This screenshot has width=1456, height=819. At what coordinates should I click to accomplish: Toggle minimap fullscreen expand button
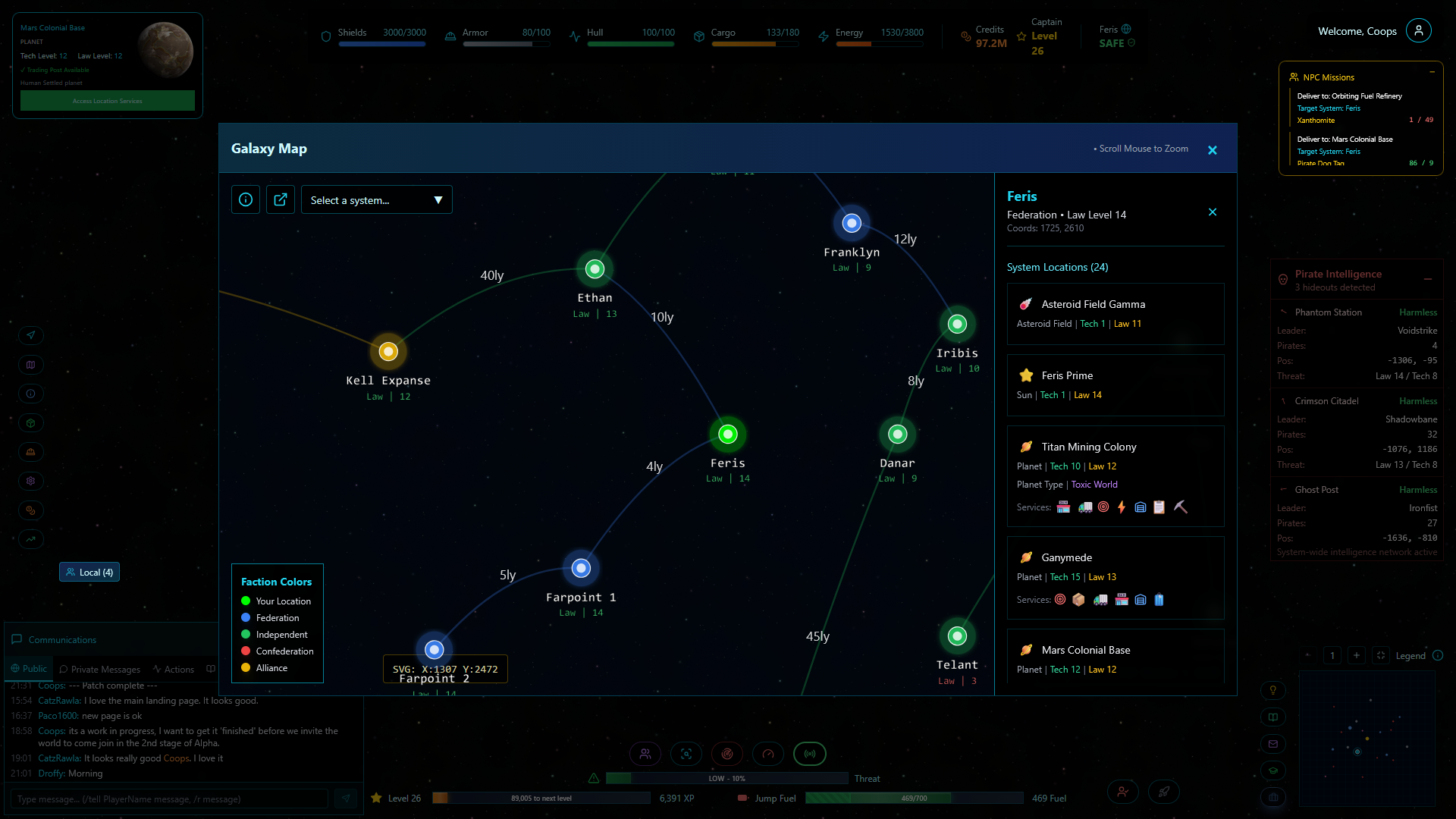click(1381, 656)
